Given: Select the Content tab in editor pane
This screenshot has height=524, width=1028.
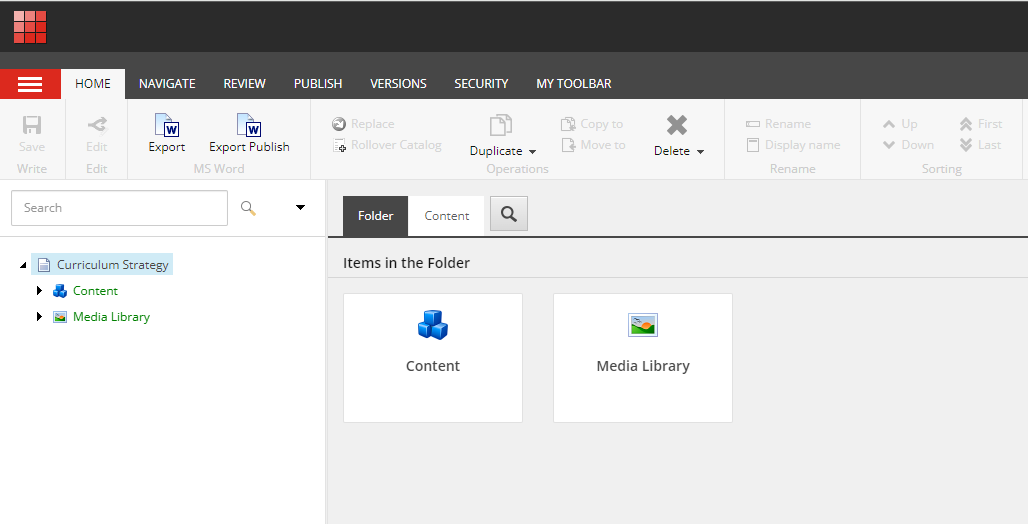Looking at the screenshot, I should coord(447,216).
